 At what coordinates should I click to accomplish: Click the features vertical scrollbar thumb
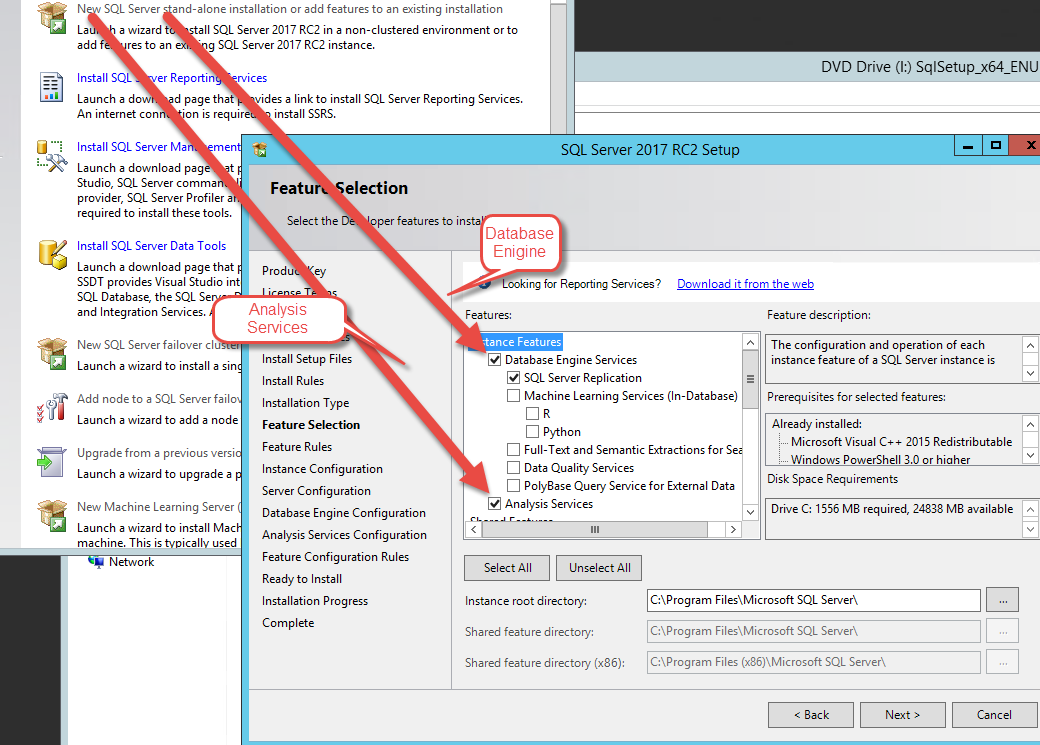click(750, 379)
